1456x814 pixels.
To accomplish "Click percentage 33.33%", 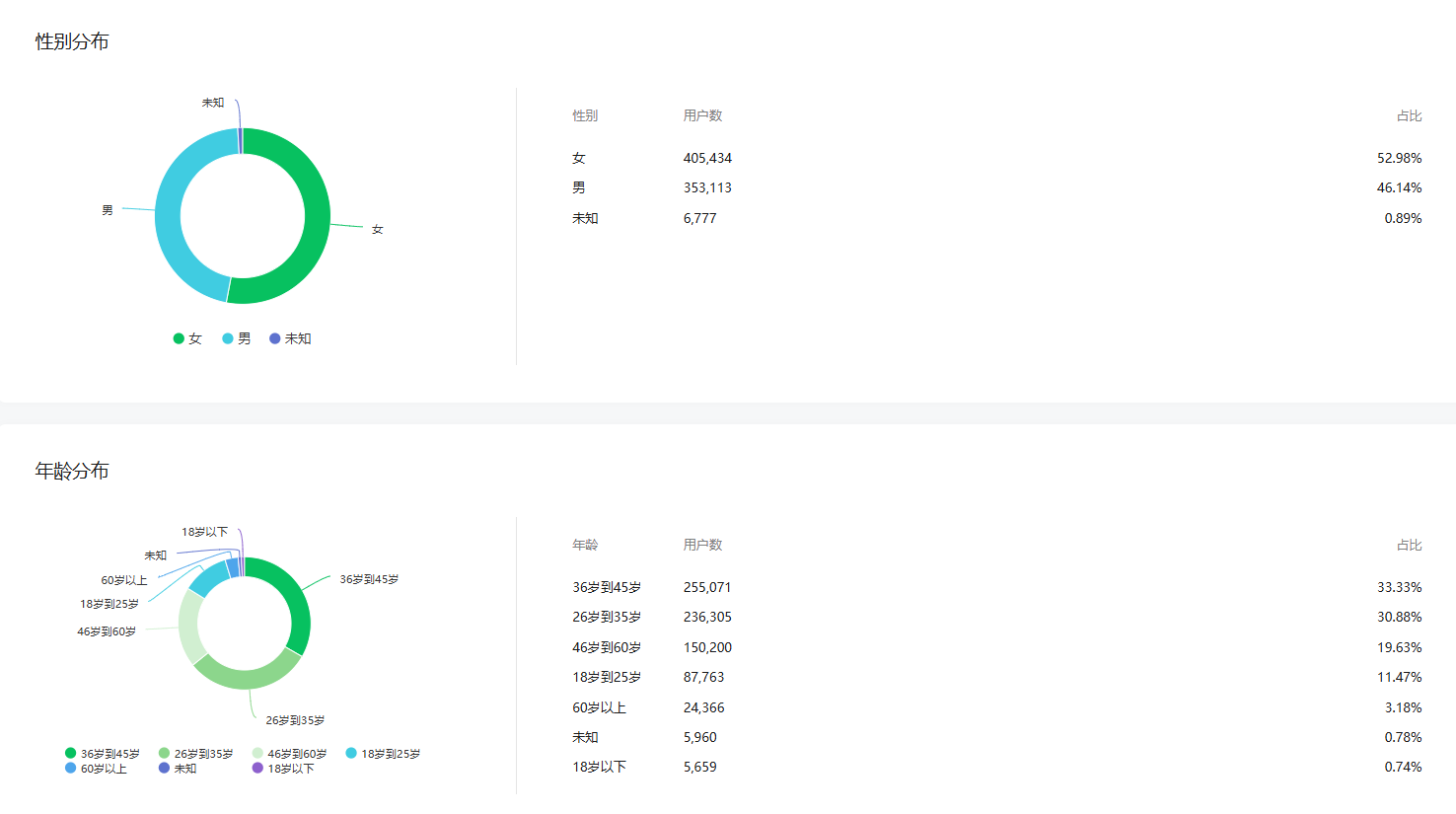I will (1399, 587).
